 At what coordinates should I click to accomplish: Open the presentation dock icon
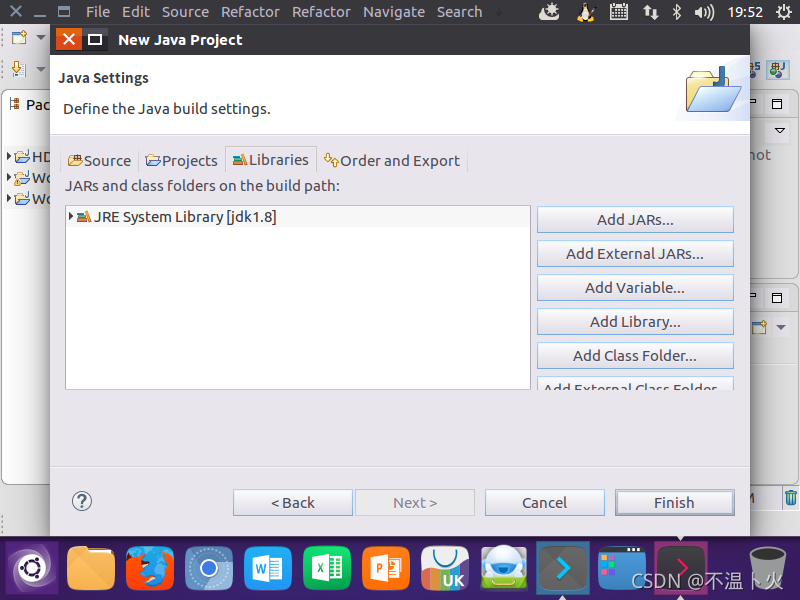tap(386, 567)
